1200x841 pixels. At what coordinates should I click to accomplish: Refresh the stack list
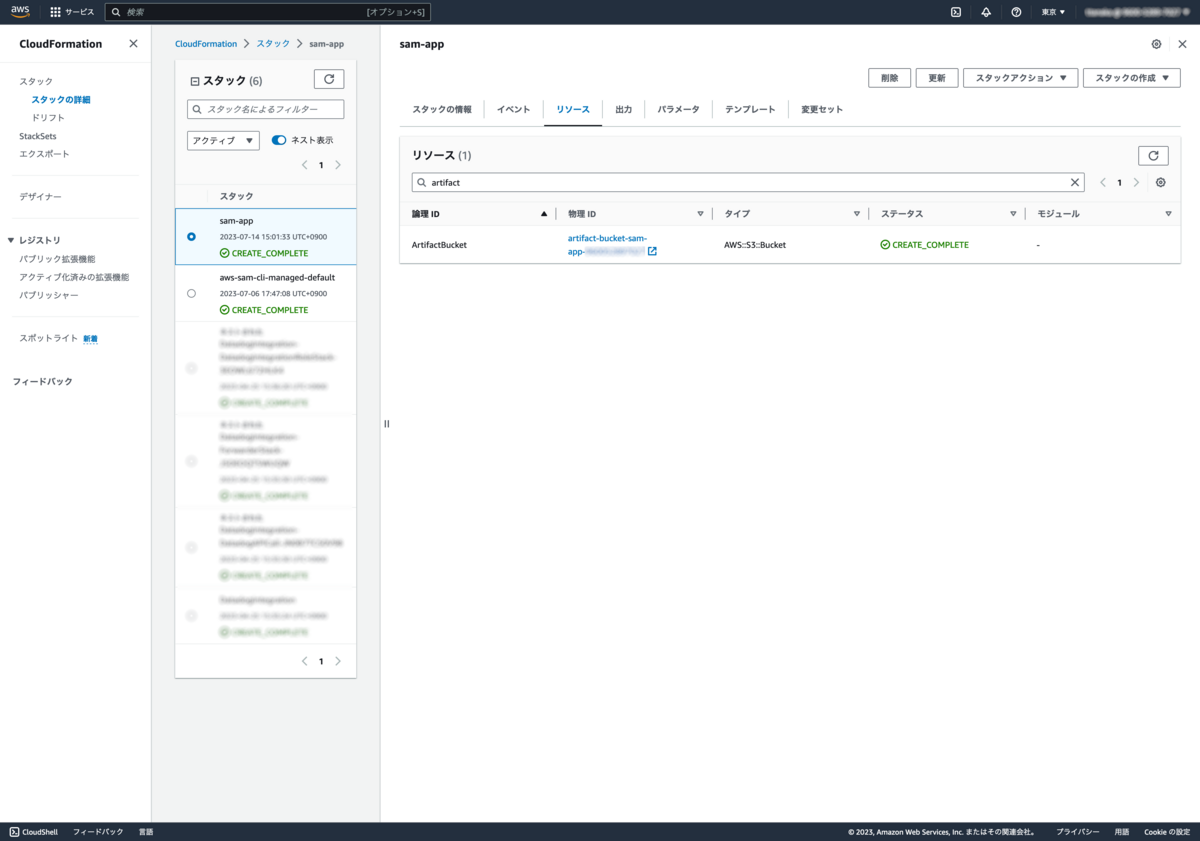click(x=329, y=79)
